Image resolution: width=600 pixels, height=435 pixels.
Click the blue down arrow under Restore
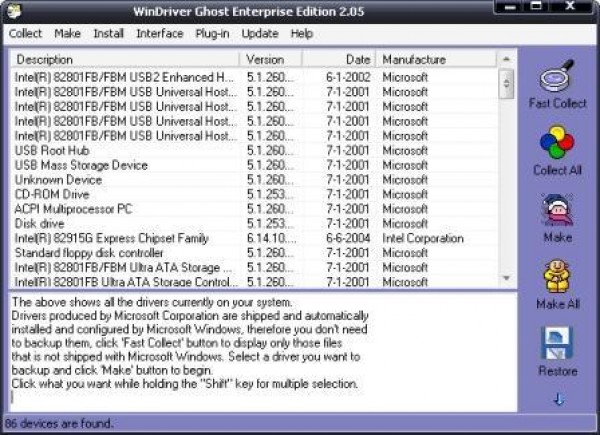pyautogui.click(x=558, y=399)
